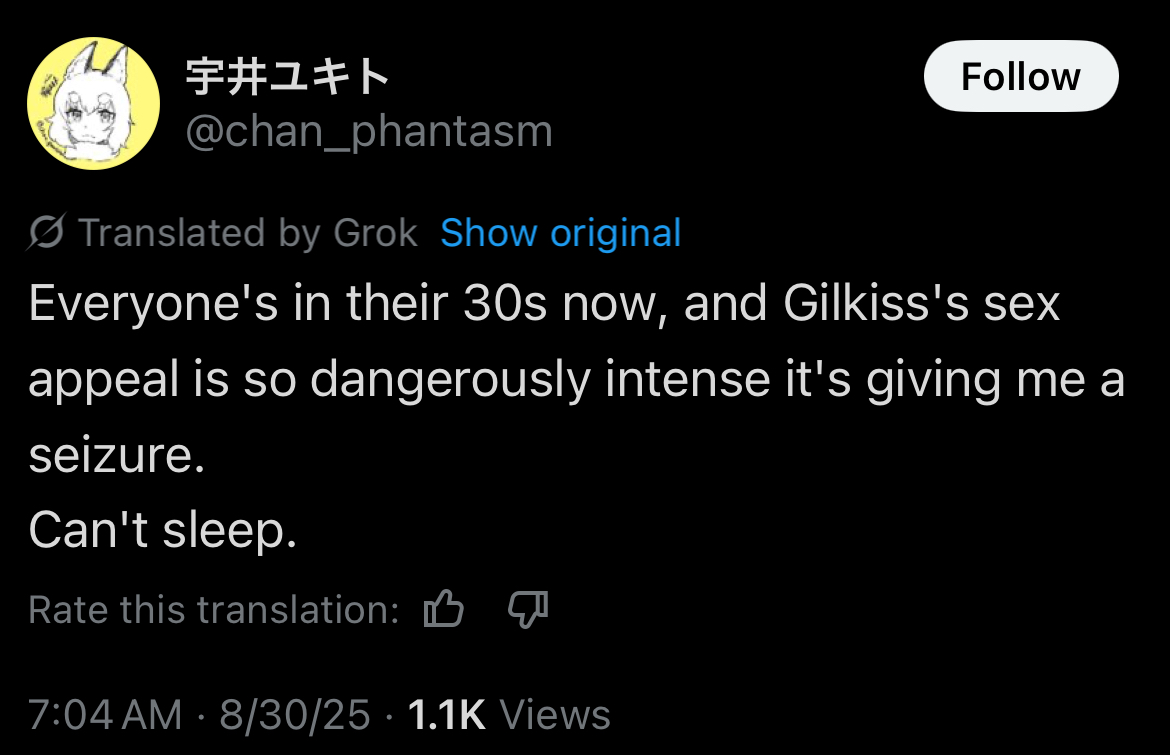The image size is (1170, 755).
Task: Click the "Translated by Grok" label
Action: 248,233
